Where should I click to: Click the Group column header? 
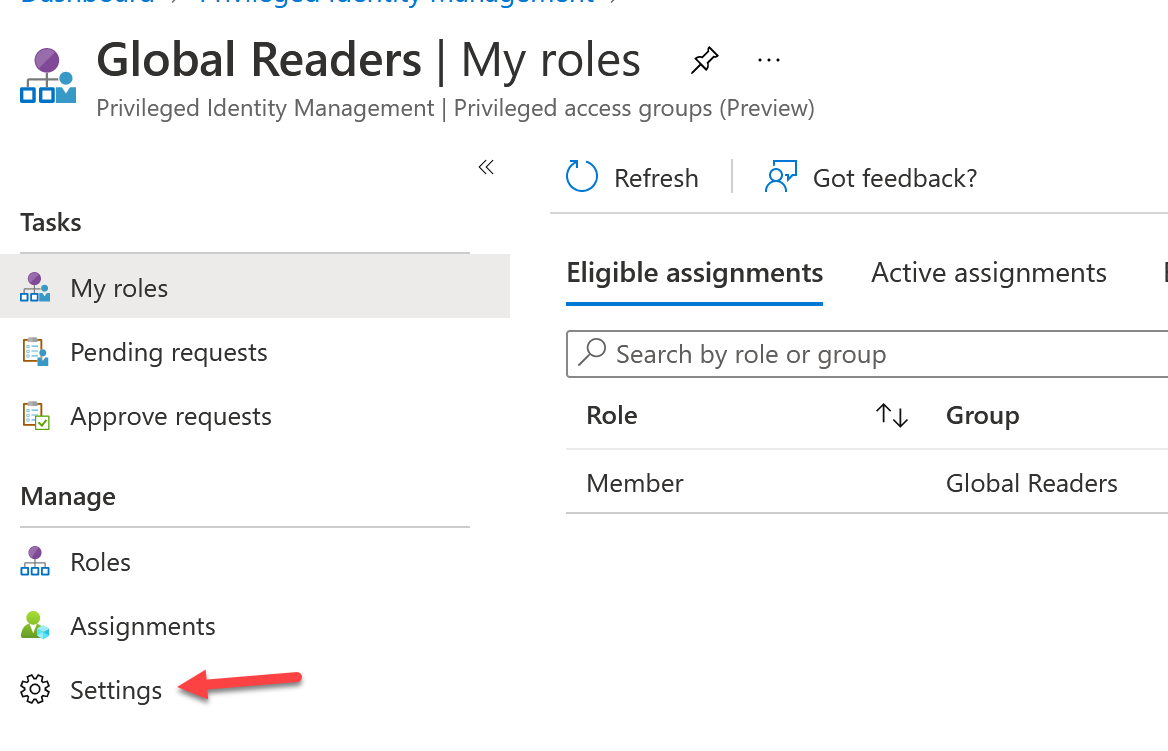[982, 415]
